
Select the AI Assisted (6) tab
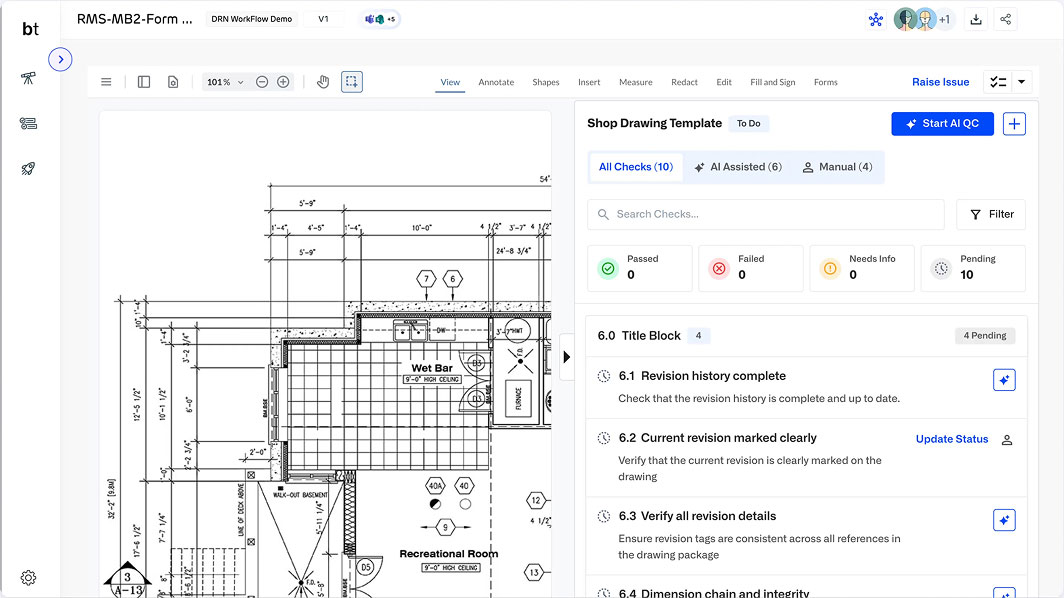[738, 167]
